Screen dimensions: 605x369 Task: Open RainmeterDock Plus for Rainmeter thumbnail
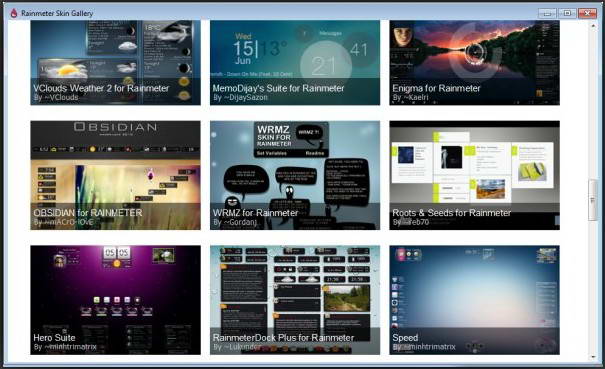(x=295, y=300)
